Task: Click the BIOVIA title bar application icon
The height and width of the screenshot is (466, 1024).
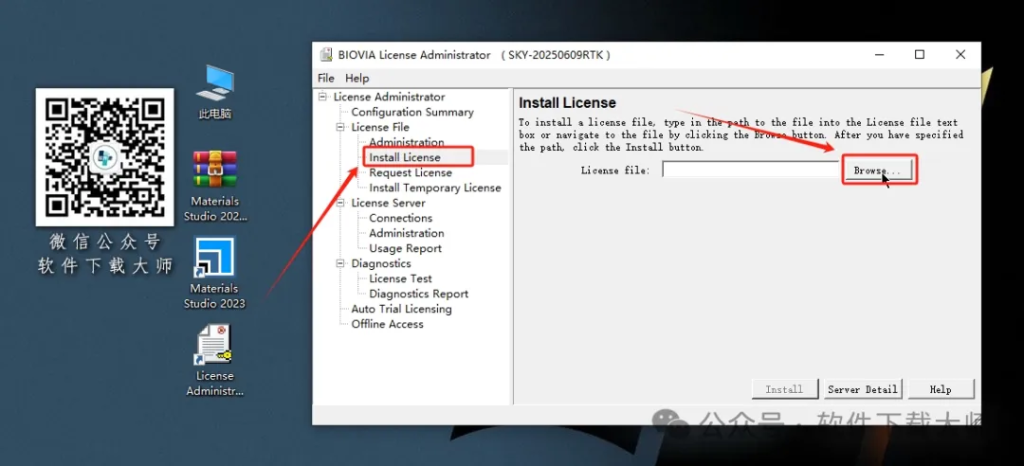Action: click(326, 55)
